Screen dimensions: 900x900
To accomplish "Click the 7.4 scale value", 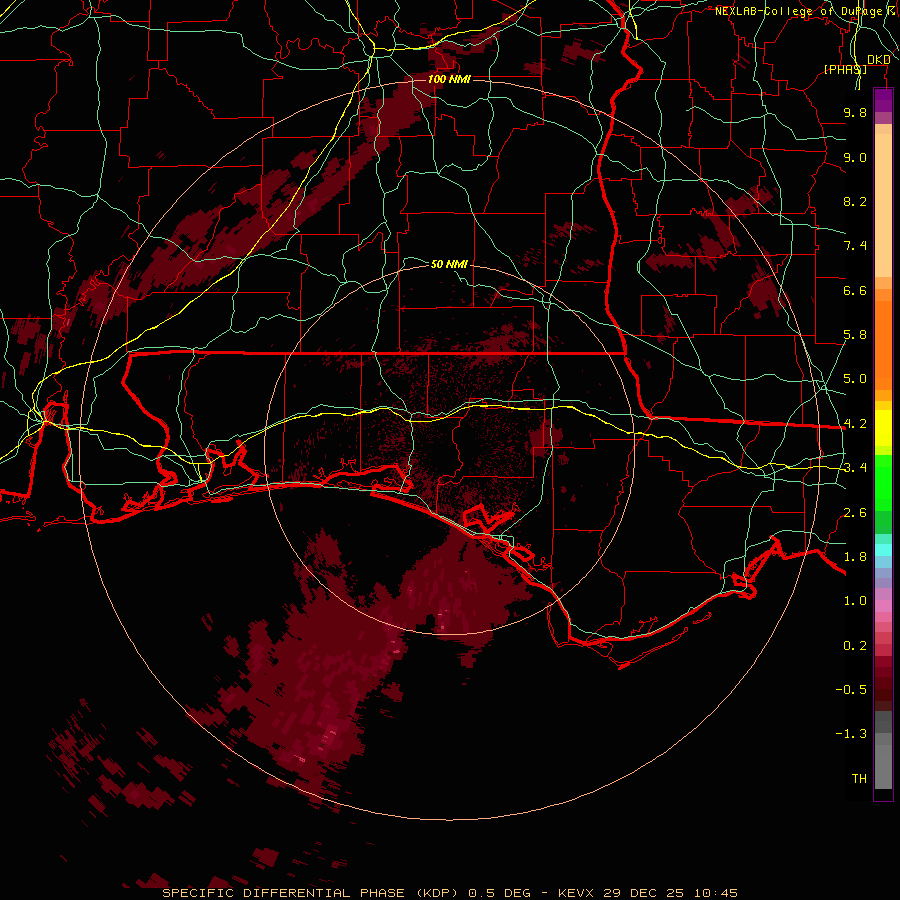I will [855, 246].
